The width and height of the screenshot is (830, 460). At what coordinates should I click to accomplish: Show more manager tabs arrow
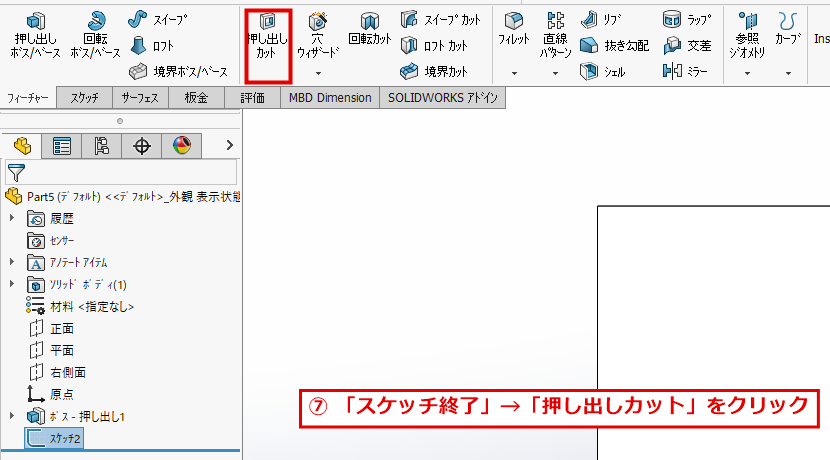click(x=229, y=145)
